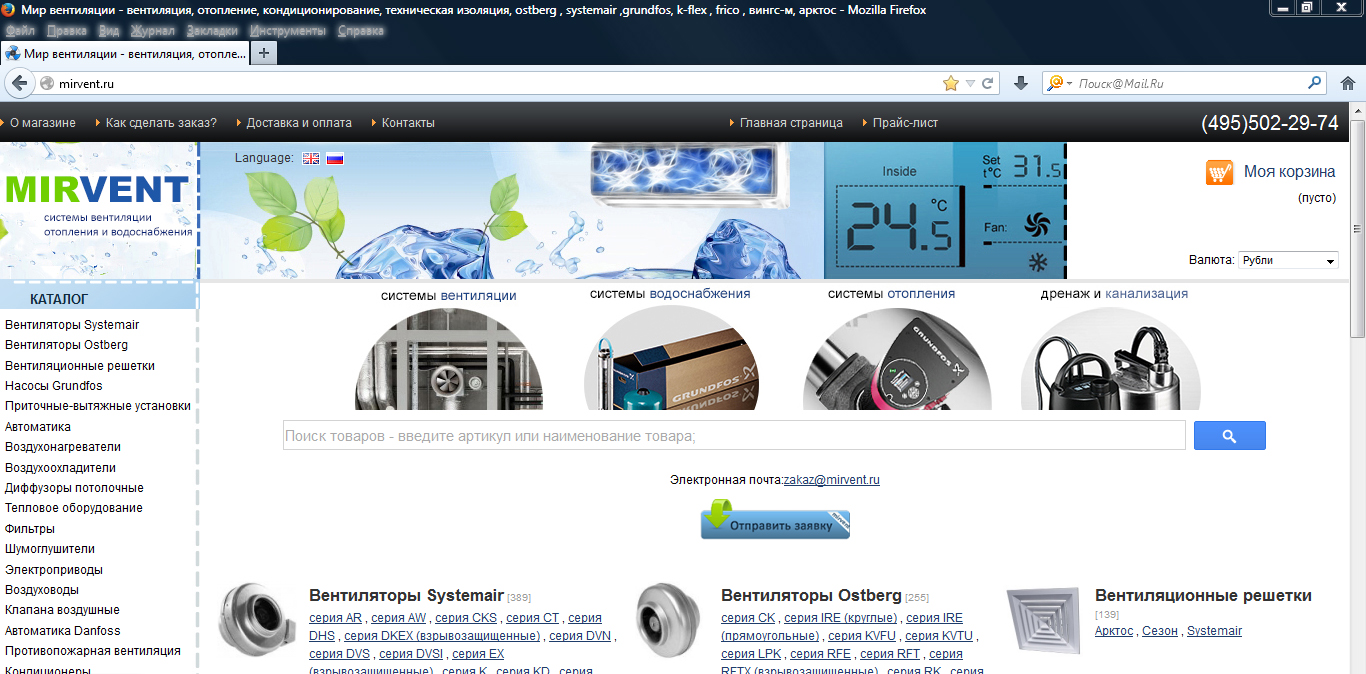Open catalog item Вентиляторы Ostberg
This screenshot has height=674, width=1366.
(x=66, y=345)
